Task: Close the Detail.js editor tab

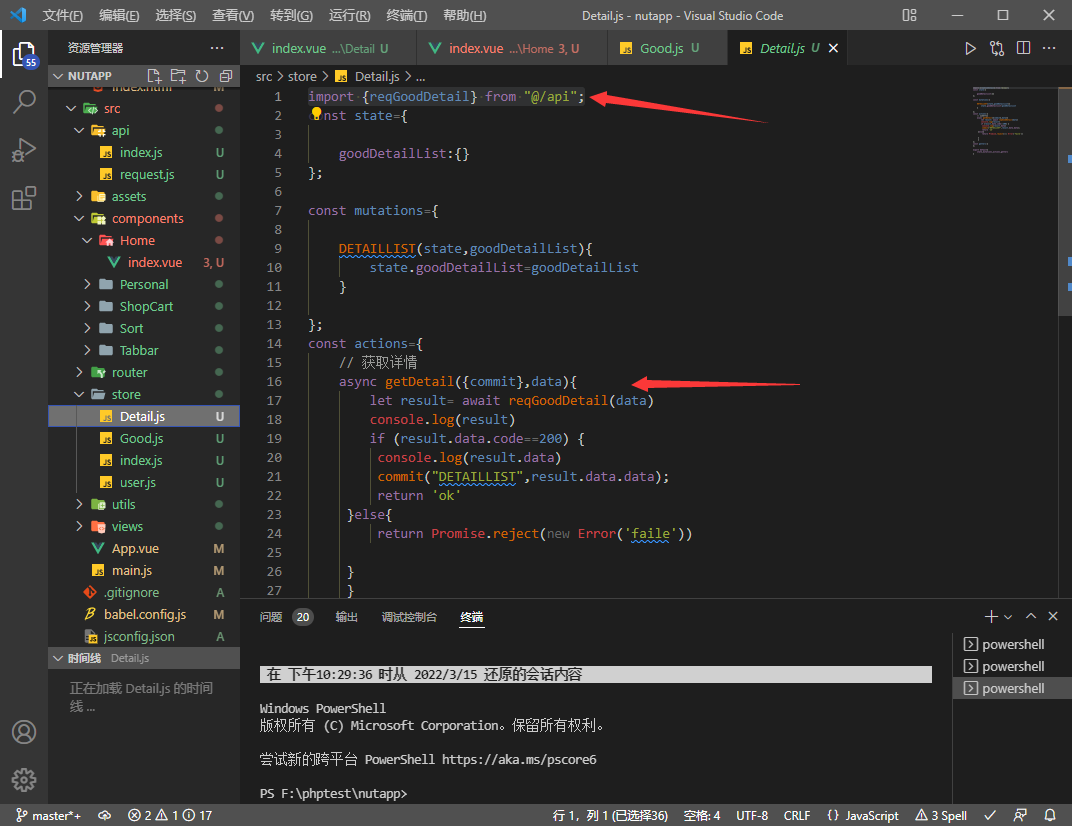Action: pyautogui.click(x=833, y=48)
